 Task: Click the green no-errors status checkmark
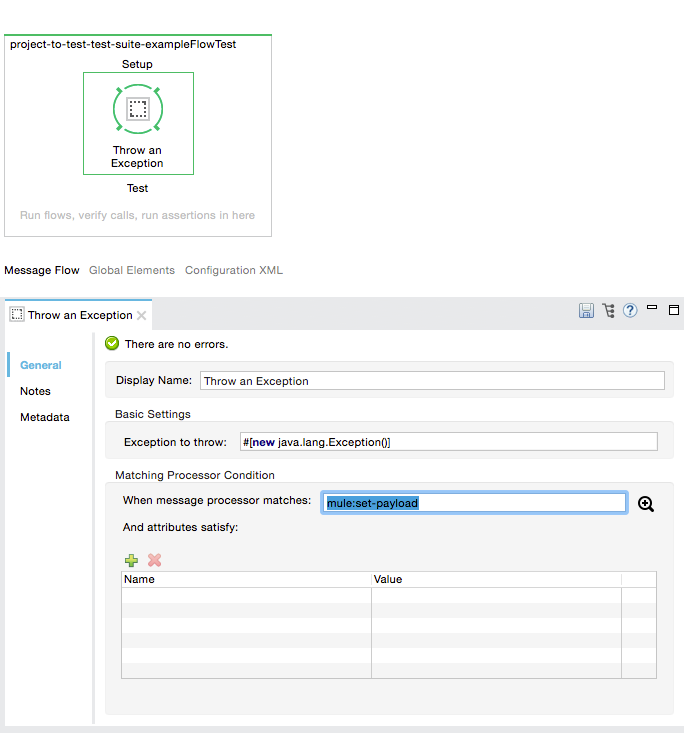coord(112,344)
